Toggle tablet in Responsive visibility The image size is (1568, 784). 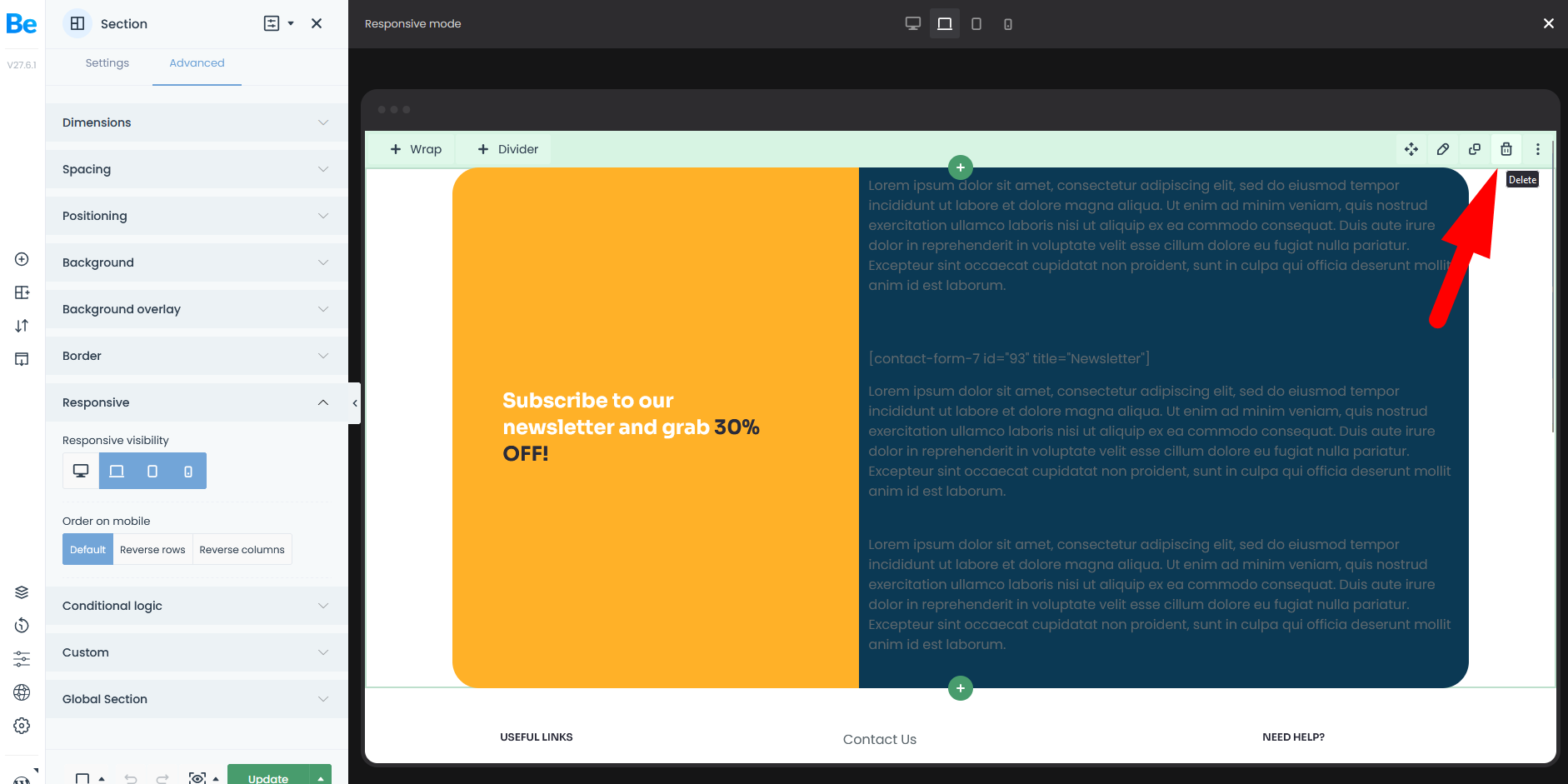coord(152,471)
